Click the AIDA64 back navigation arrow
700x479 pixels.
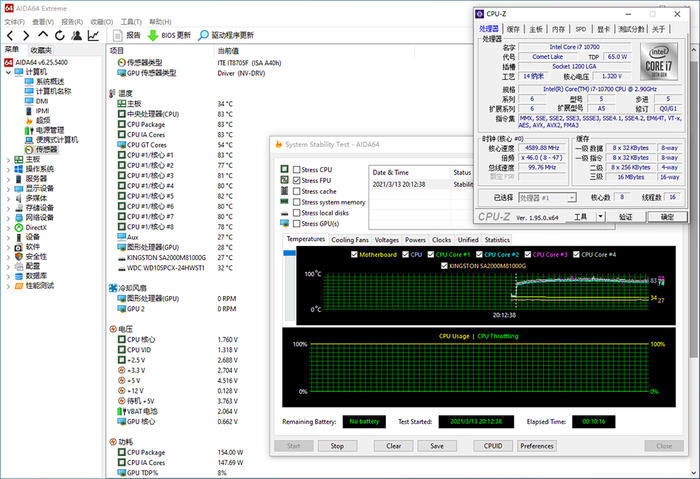11,36
